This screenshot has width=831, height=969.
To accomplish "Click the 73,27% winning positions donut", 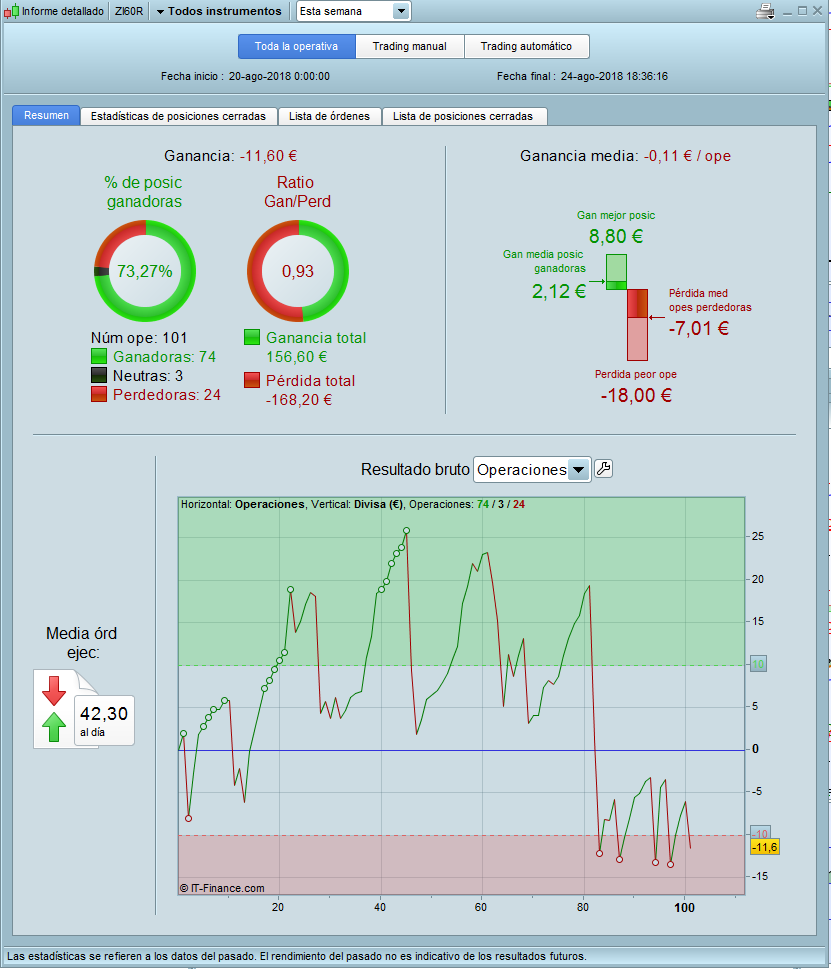I will coord(145,271).
